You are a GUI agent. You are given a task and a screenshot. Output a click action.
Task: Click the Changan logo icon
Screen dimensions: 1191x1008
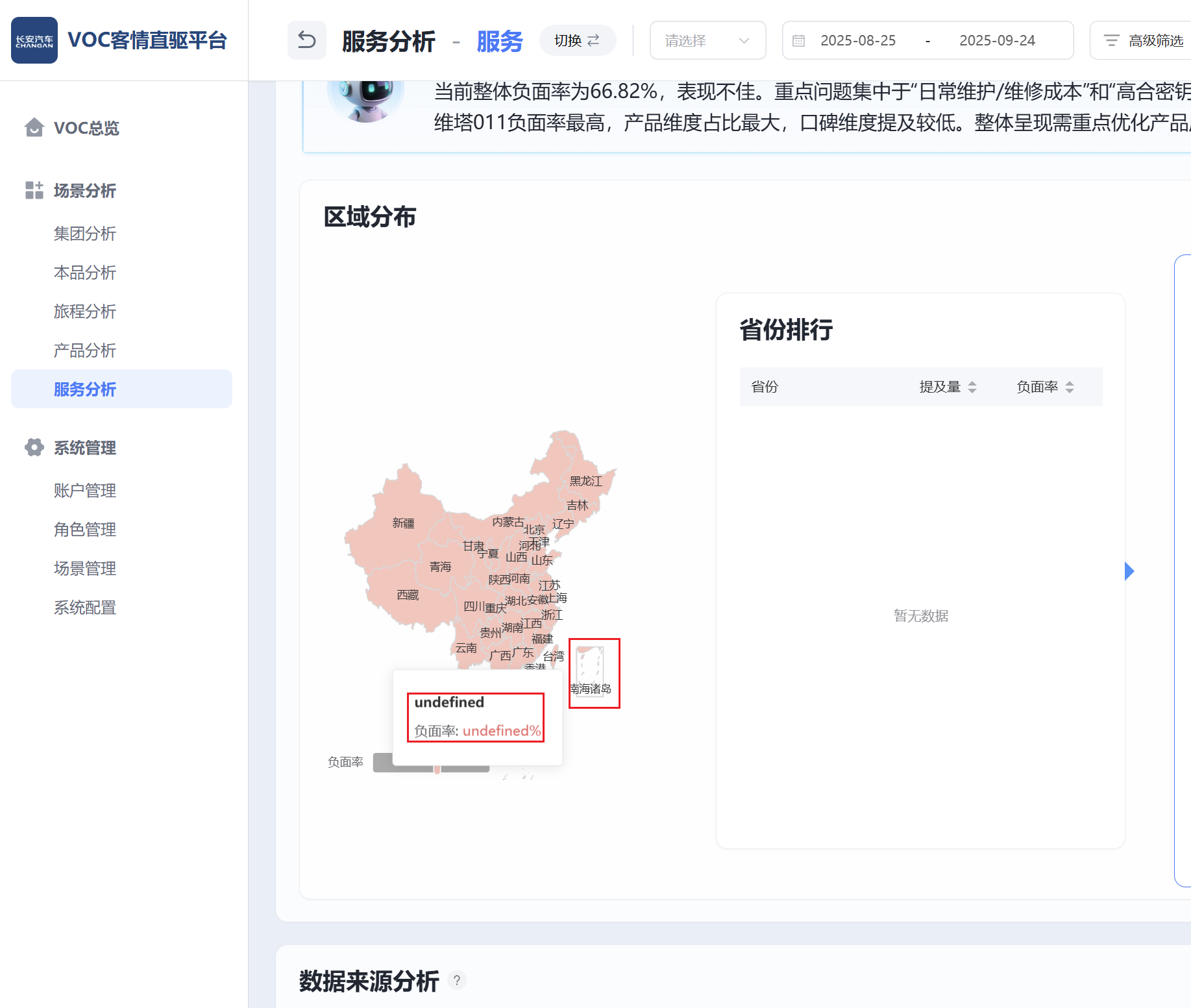(x=34, y=40)
